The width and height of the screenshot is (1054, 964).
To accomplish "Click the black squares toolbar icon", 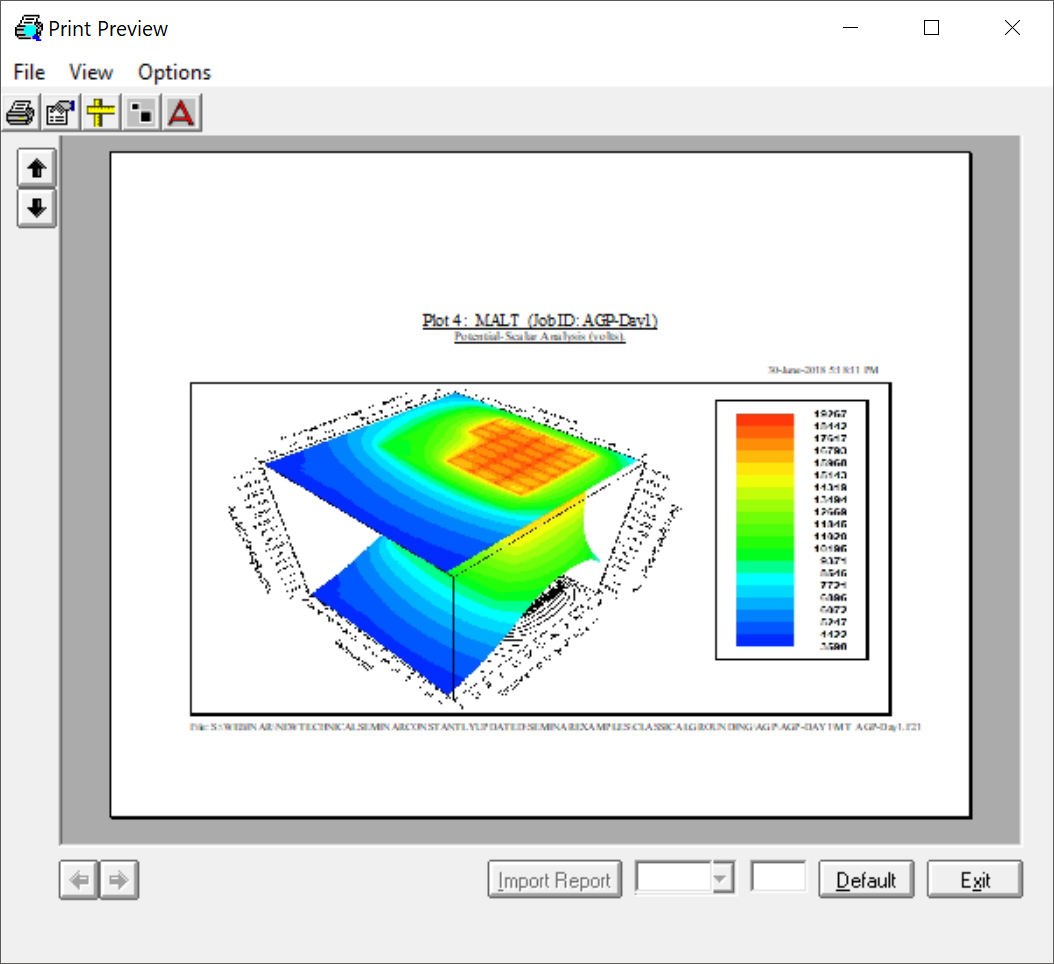I will pyautogui.click(x=141, y=113).
